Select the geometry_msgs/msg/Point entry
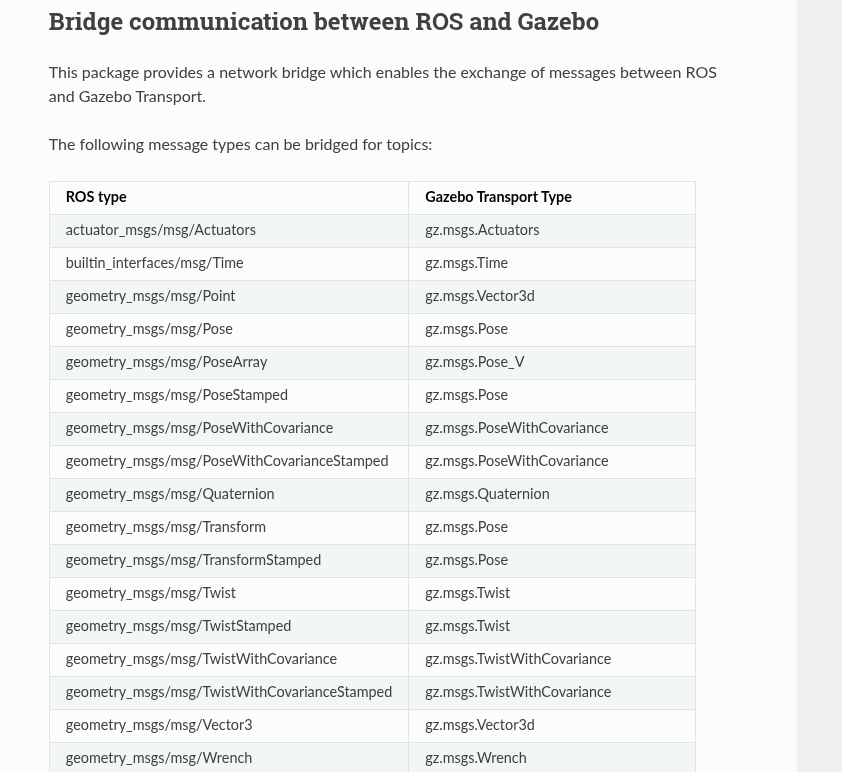 (x=150, y=296)
